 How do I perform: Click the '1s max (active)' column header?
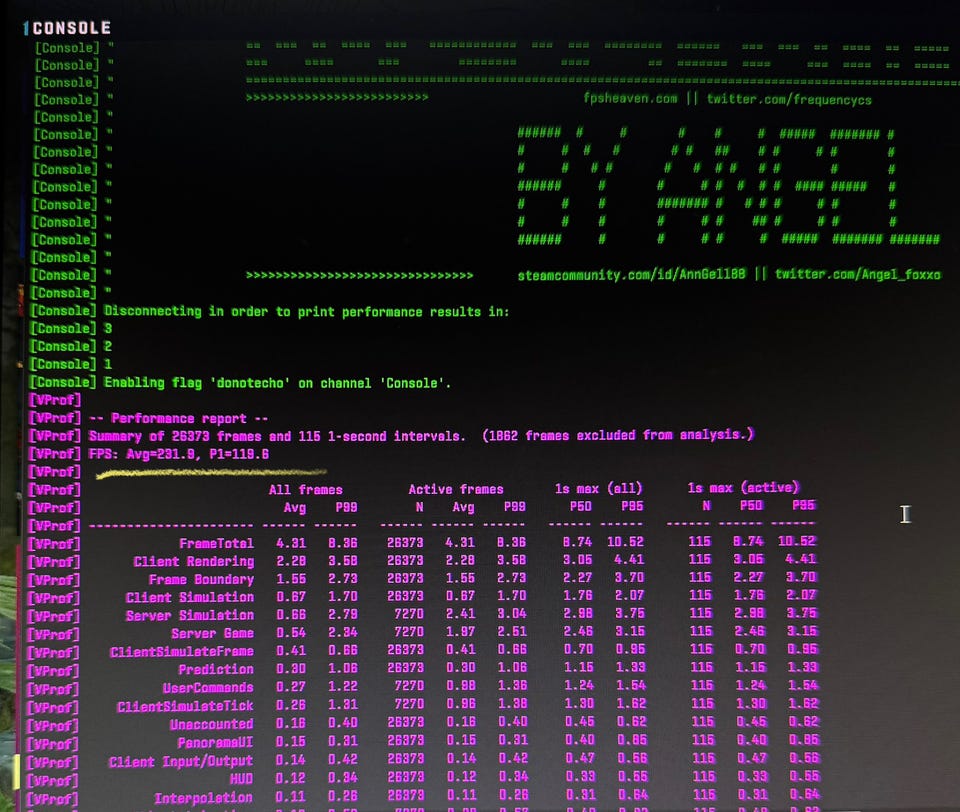tap(743, 487)
